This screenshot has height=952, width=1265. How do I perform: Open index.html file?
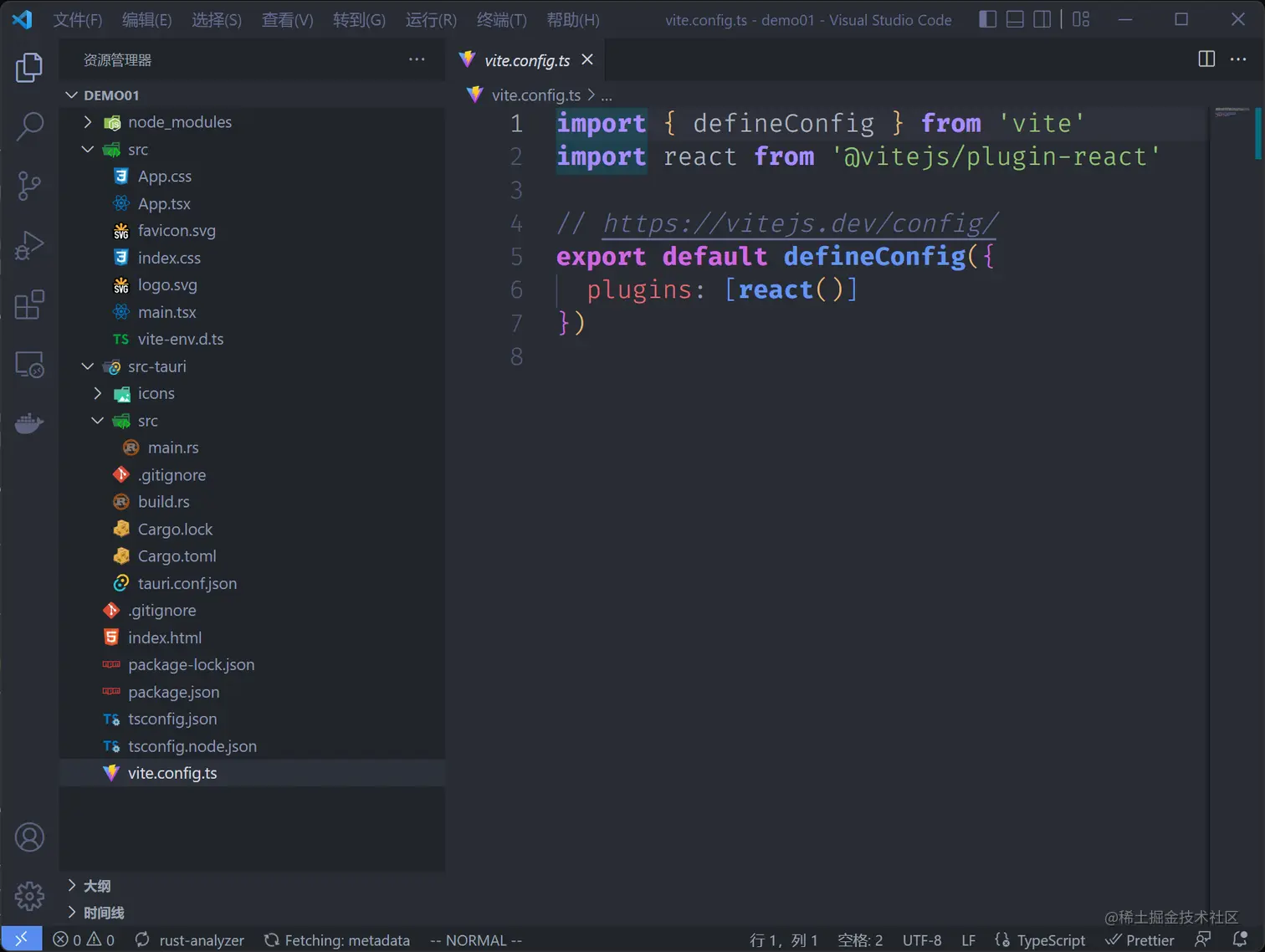pos(251,637)
